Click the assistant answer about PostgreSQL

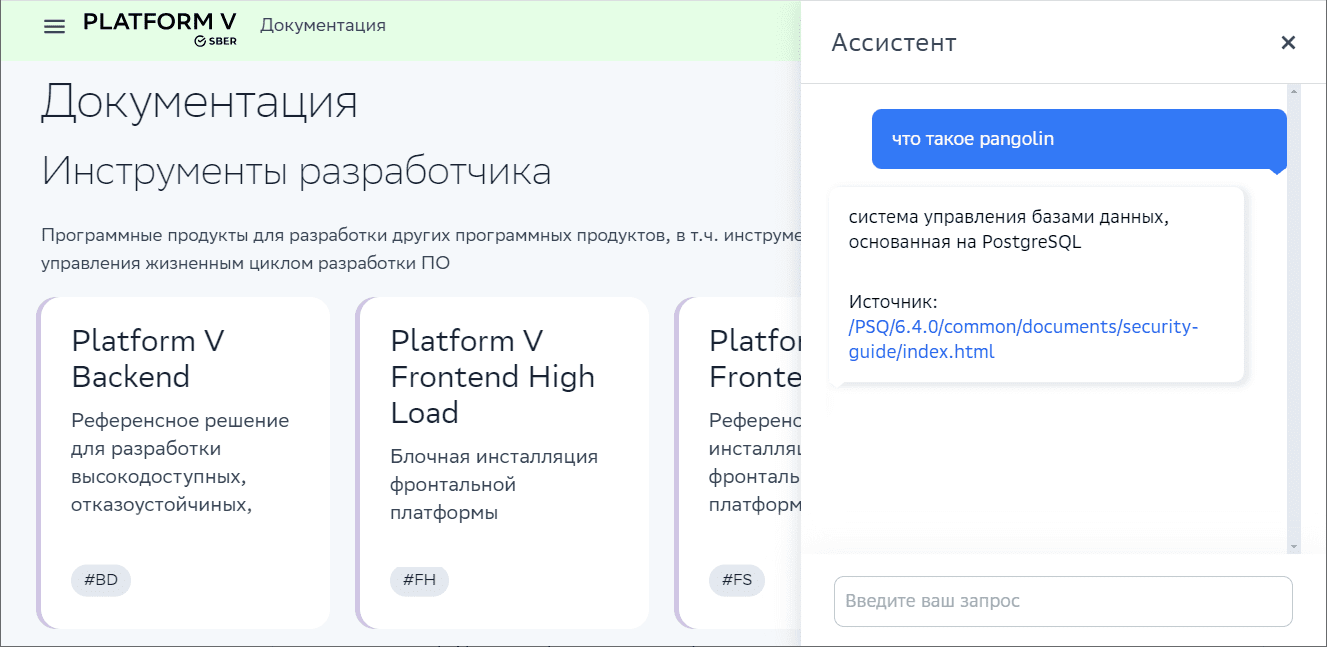(1000, 227)
